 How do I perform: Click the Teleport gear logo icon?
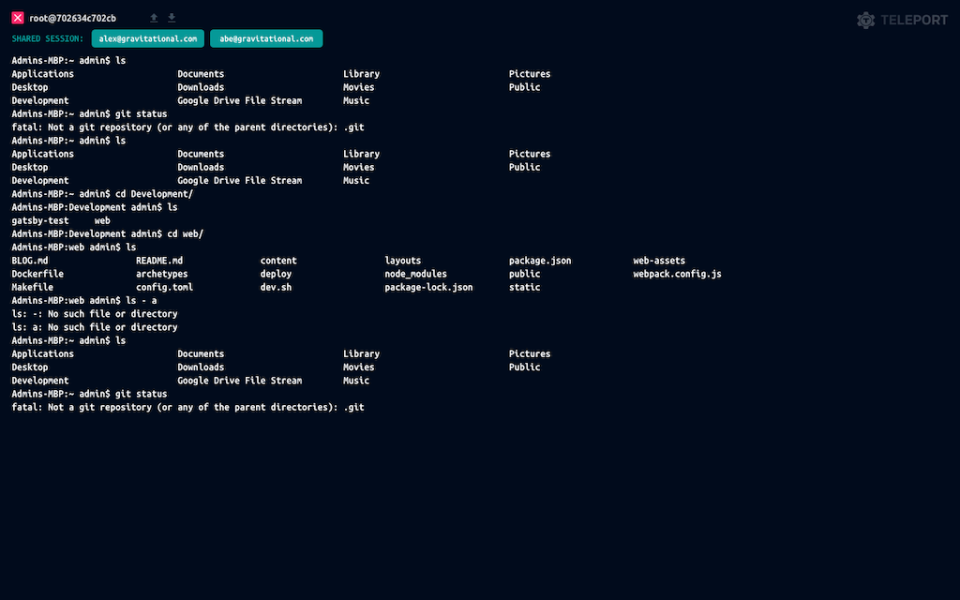866,20
